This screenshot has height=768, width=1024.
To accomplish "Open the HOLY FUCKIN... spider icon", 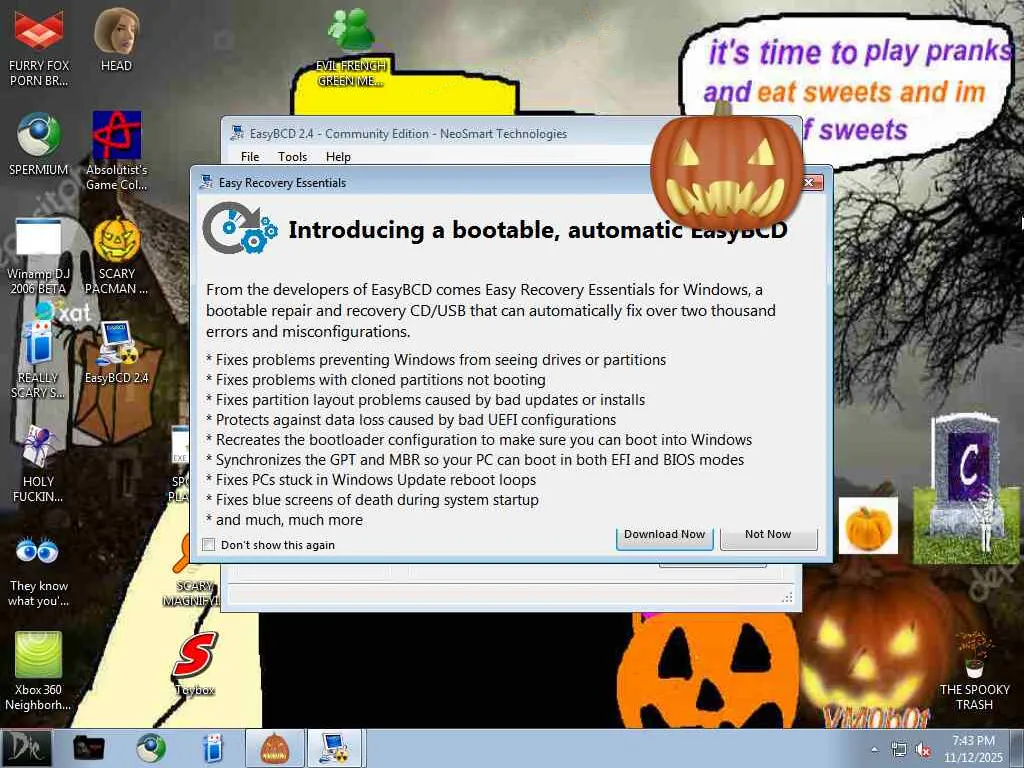I will tap(39, 464).
